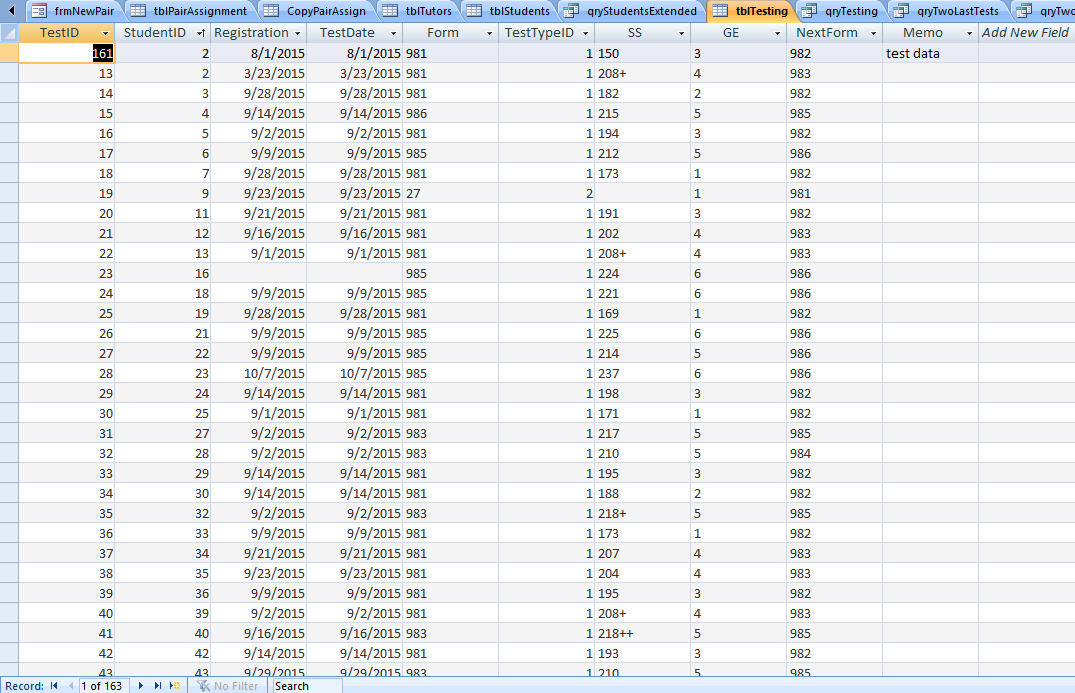Open GE column dropdown arrow

[777, 33]
